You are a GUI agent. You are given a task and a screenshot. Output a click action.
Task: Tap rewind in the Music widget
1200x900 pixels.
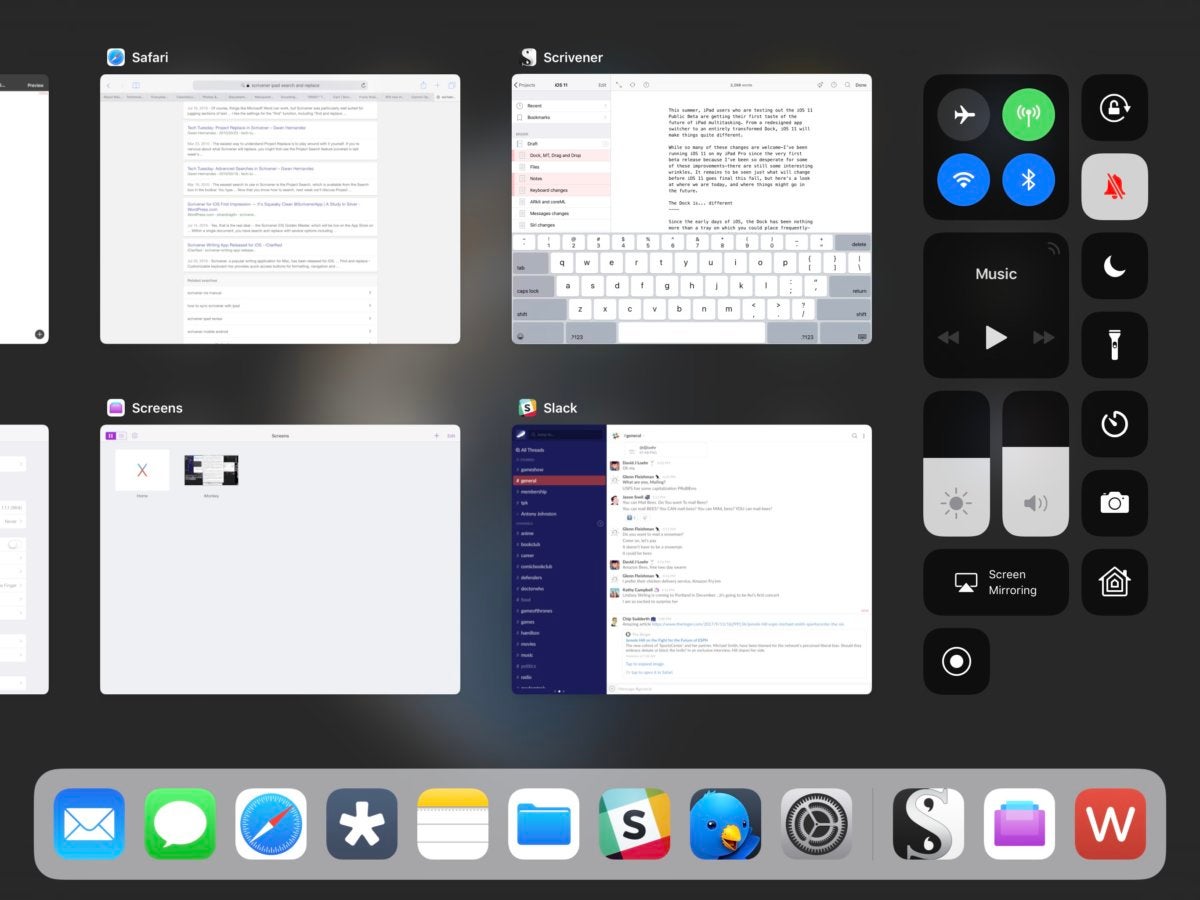948,338
